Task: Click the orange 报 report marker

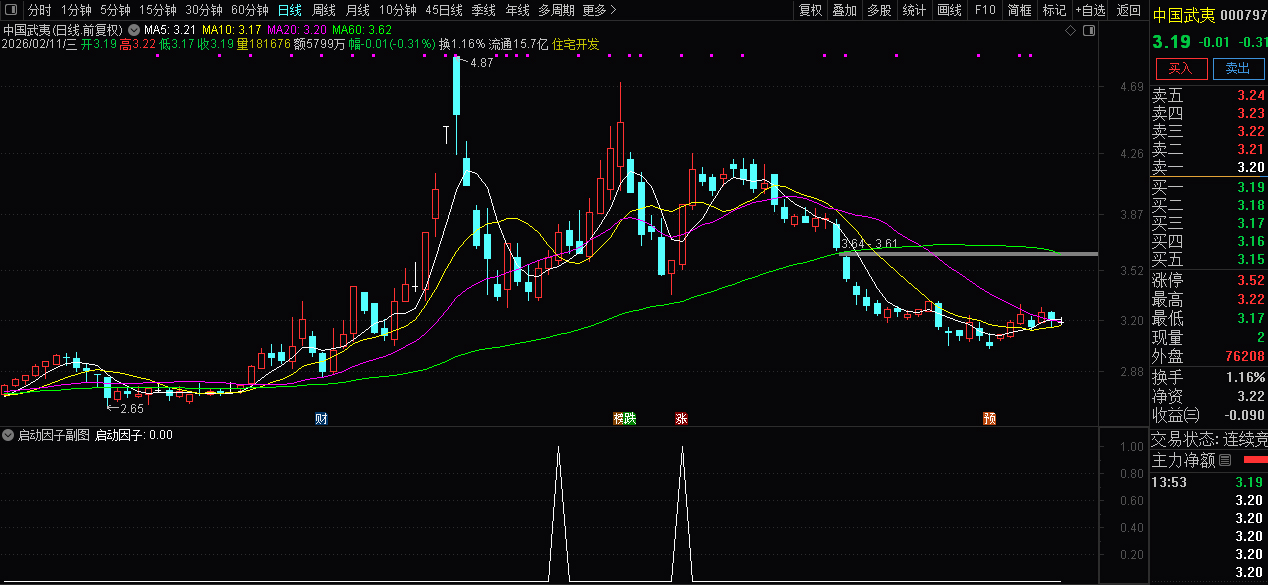Action: [x=619, y=418]
